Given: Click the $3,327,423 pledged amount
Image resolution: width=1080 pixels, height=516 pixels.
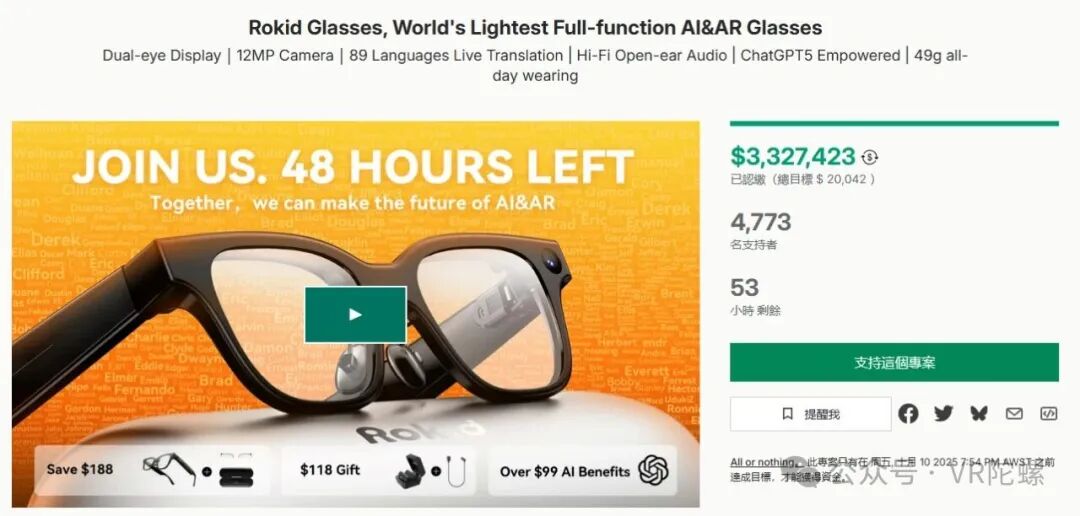Looking at the screenshot, I should coord(792,156).
